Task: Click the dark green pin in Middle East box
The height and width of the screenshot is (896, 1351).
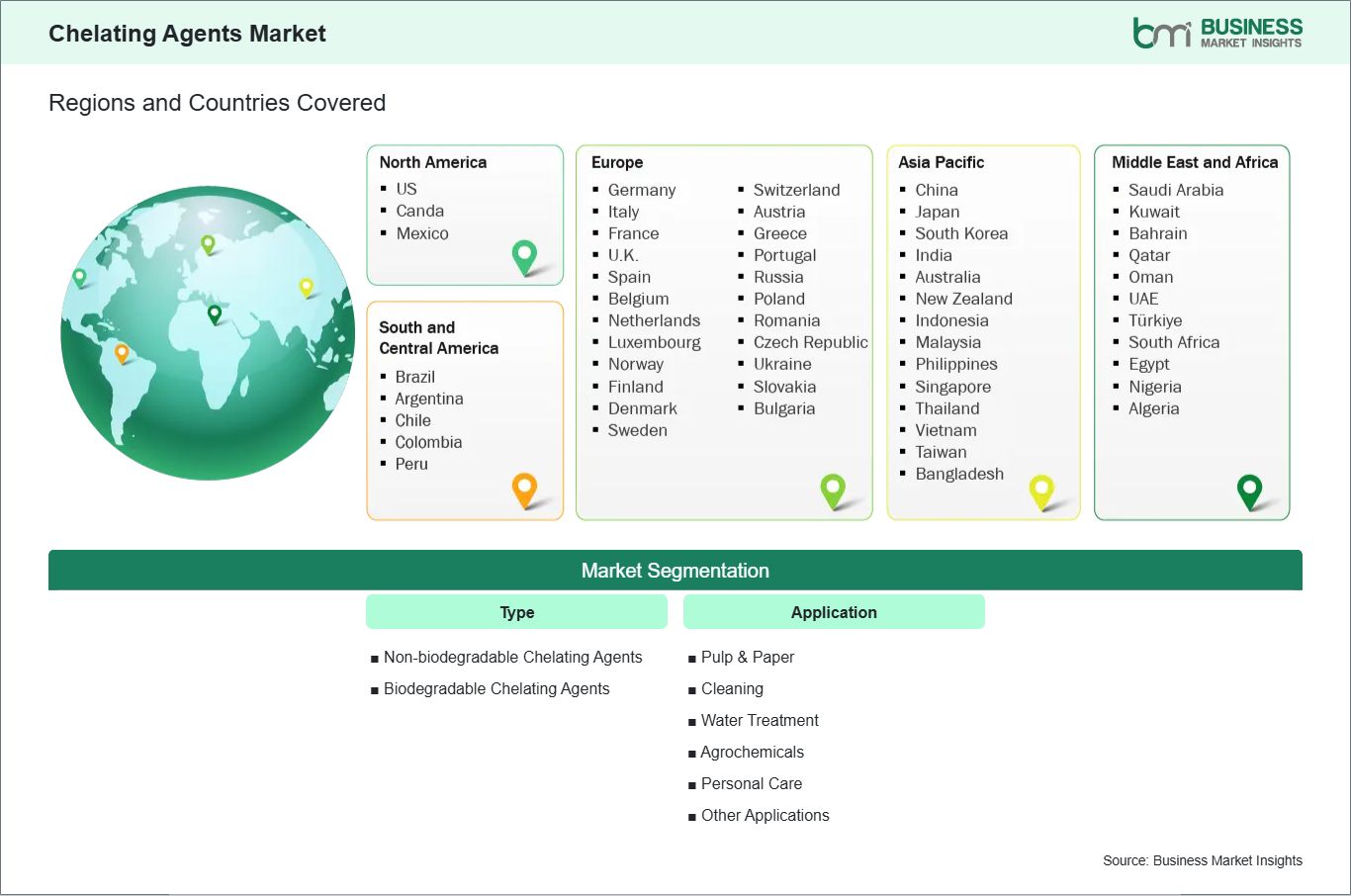Action: coord(1250,490)
